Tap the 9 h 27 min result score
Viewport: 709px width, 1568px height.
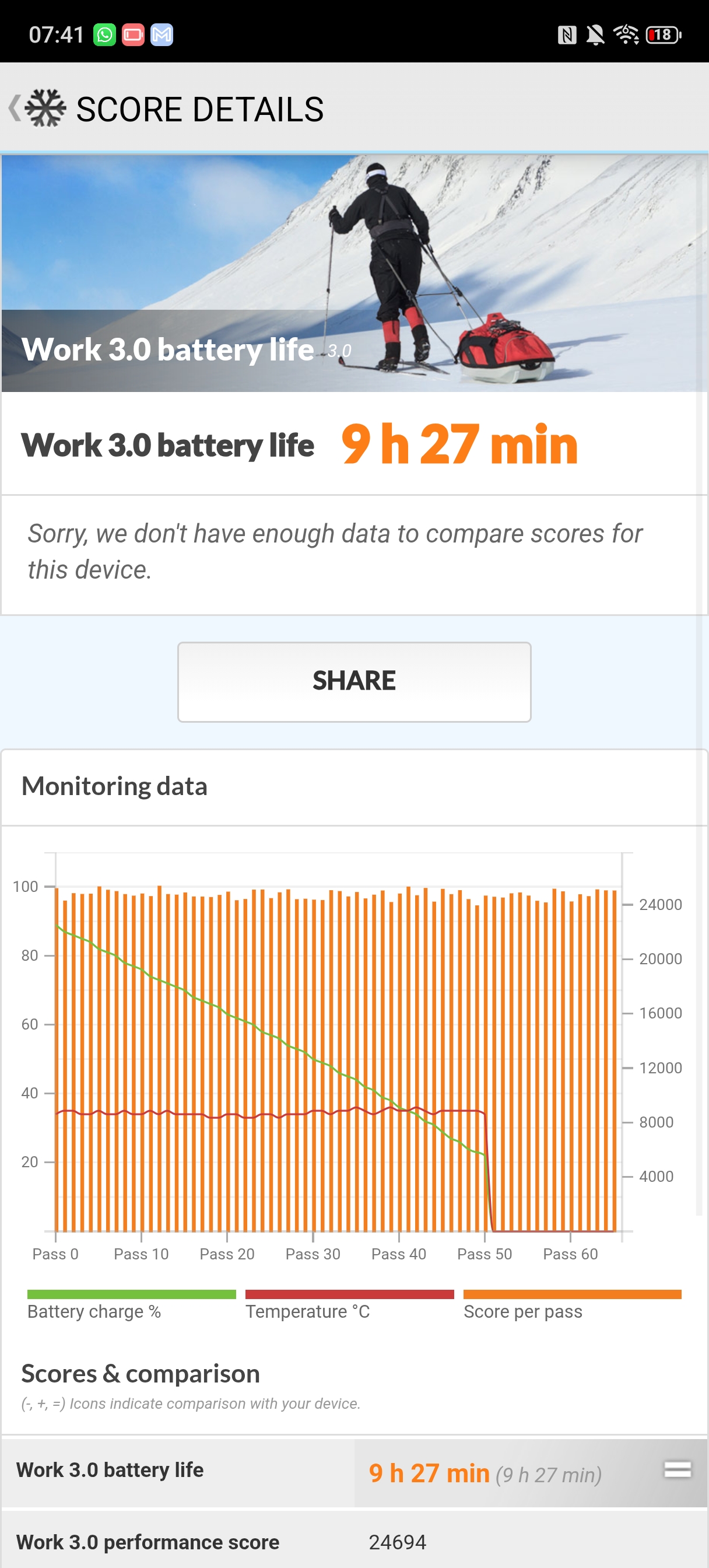[x=459, y=444]
